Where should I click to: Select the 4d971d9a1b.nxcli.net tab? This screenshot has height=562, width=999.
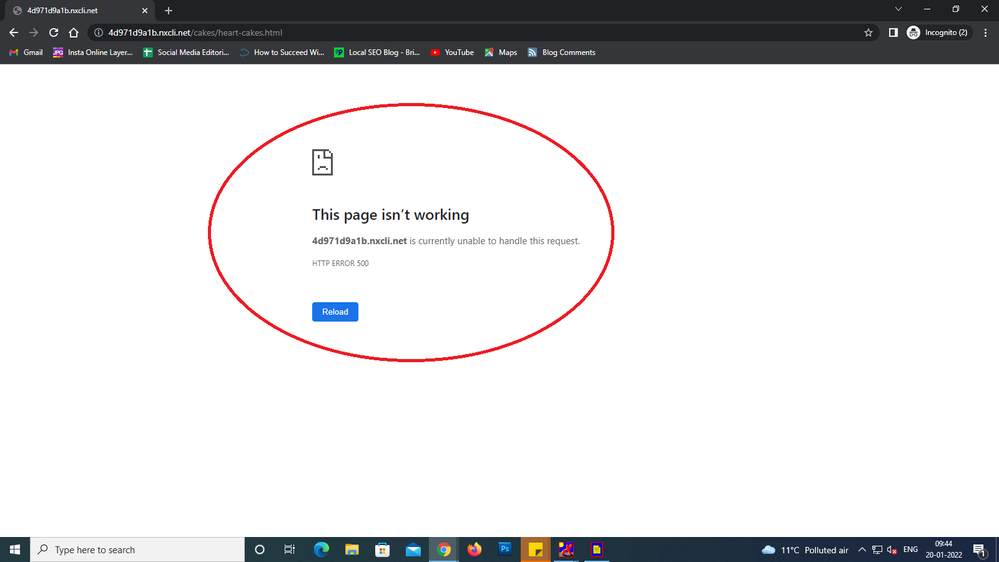click(x=70, y=10)
